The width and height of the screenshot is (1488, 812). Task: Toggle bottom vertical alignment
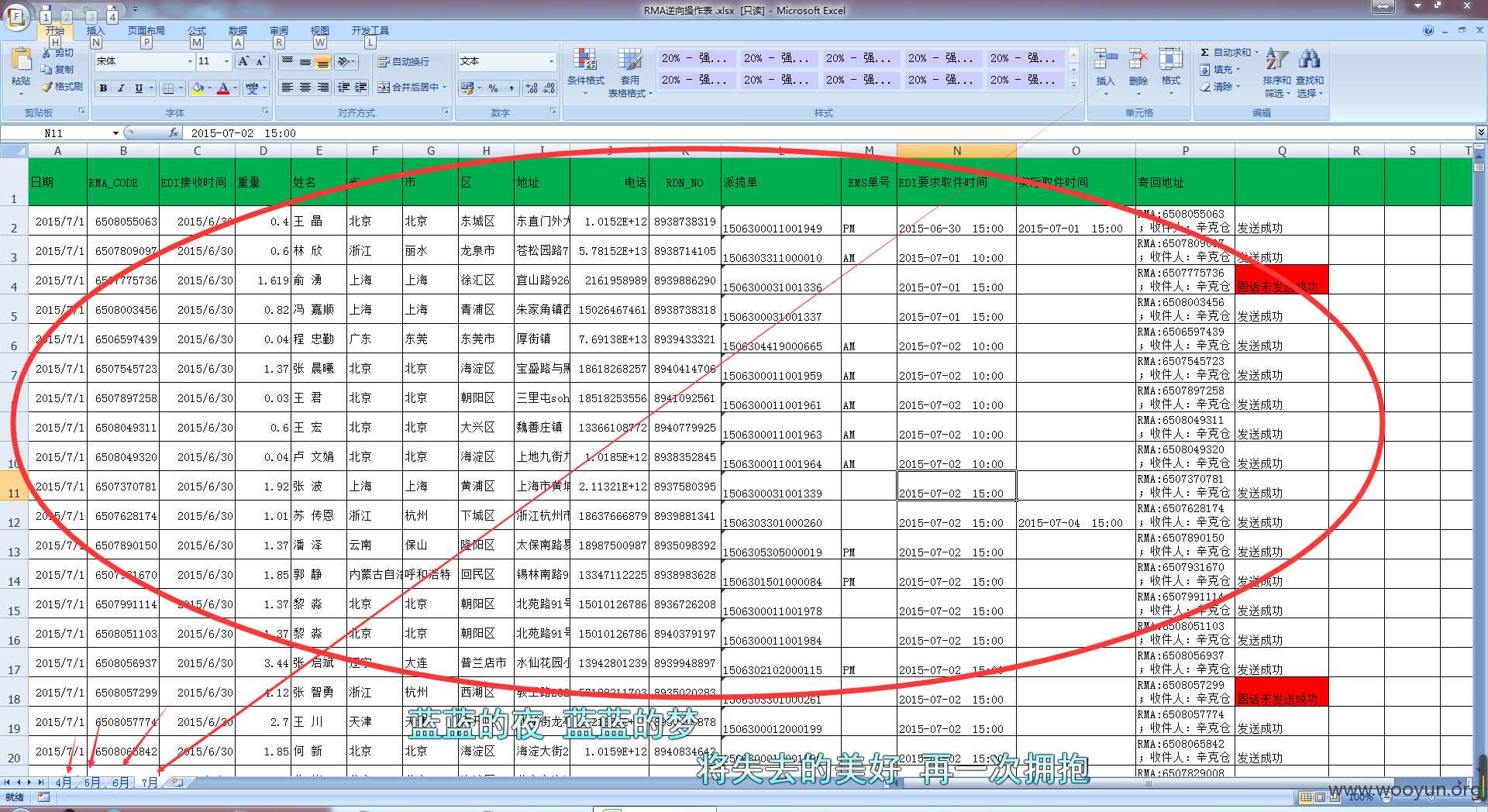pos(323,61)
